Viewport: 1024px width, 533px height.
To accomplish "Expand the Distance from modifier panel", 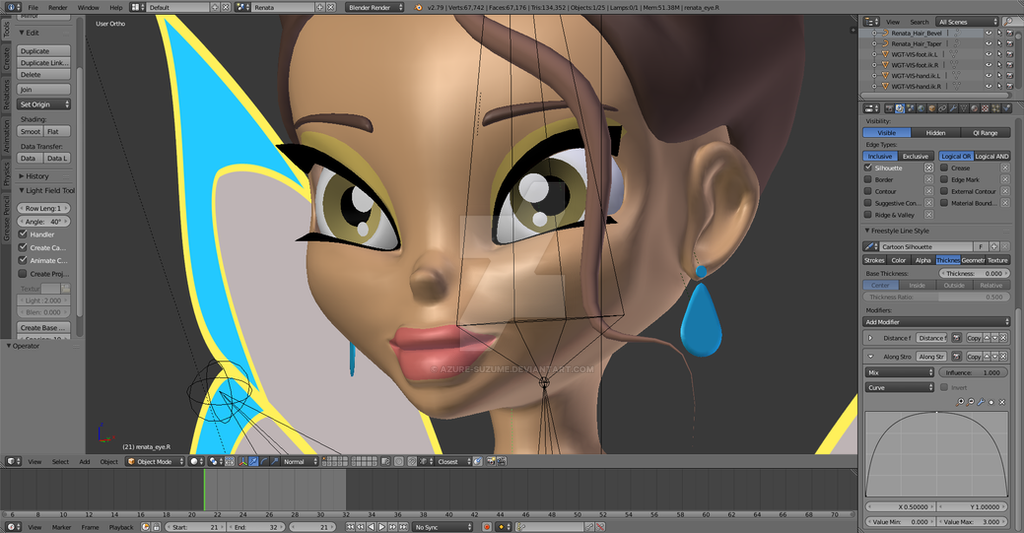I will tap(871, 338).
